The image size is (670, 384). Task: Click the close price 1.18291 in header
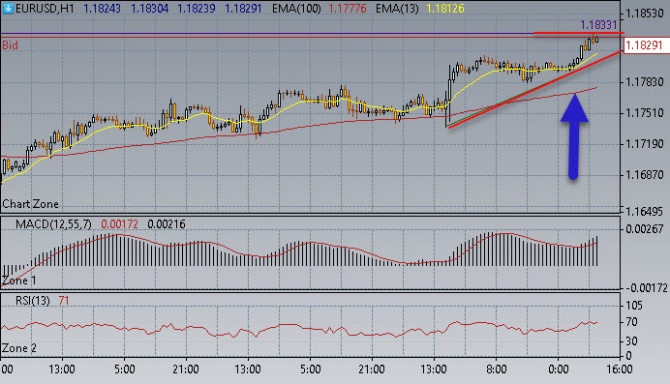click(x=243, y=9)
